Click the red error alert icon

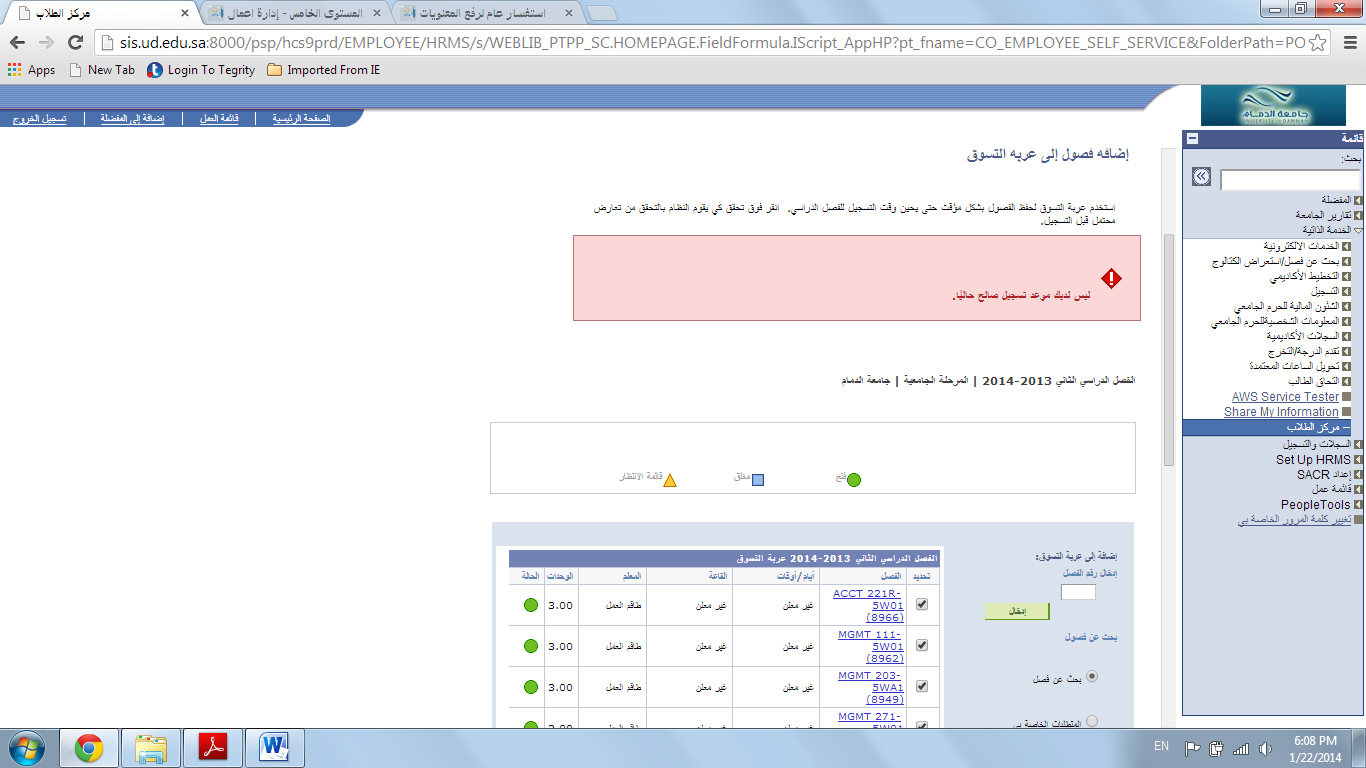[x=1111, y=278]
